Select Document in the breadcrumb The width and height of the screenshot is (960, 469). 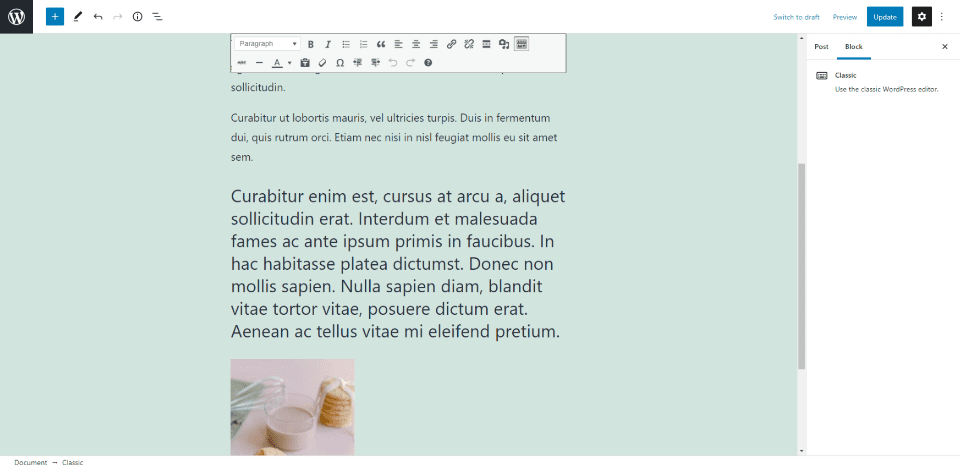(31, 463)
